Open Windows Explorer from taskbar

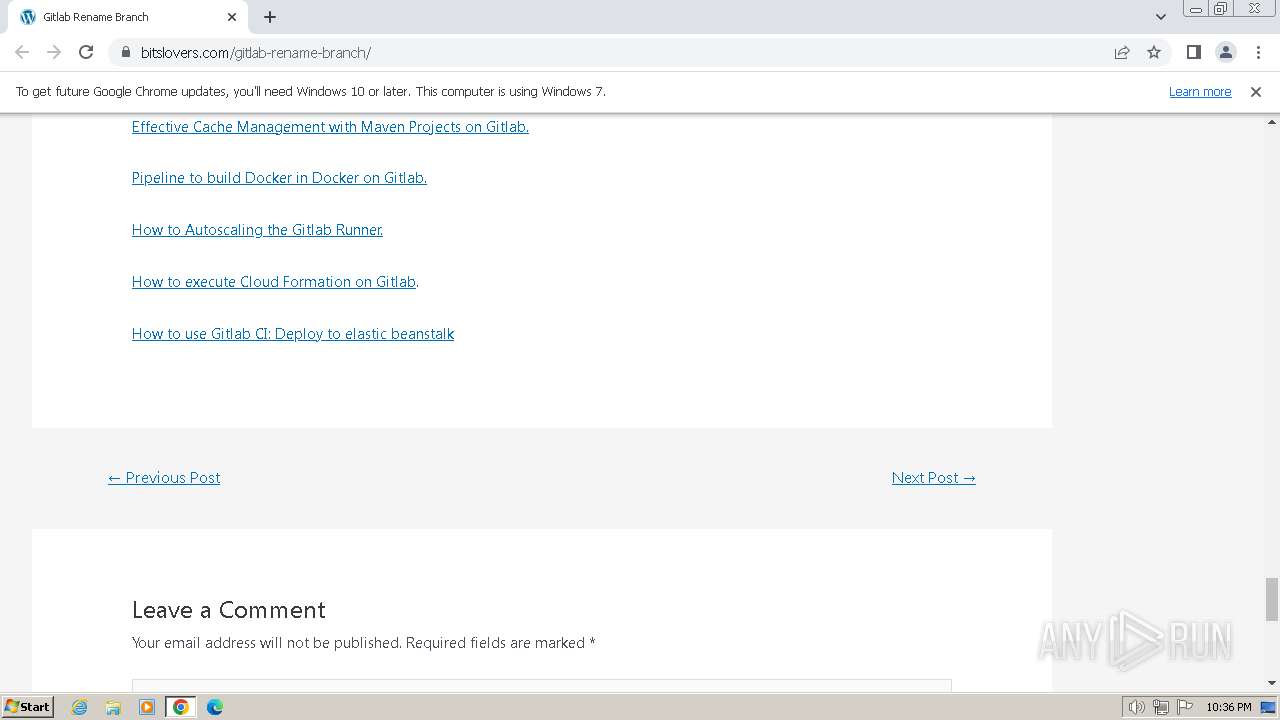pyautogui.click(x=113, y=707)
